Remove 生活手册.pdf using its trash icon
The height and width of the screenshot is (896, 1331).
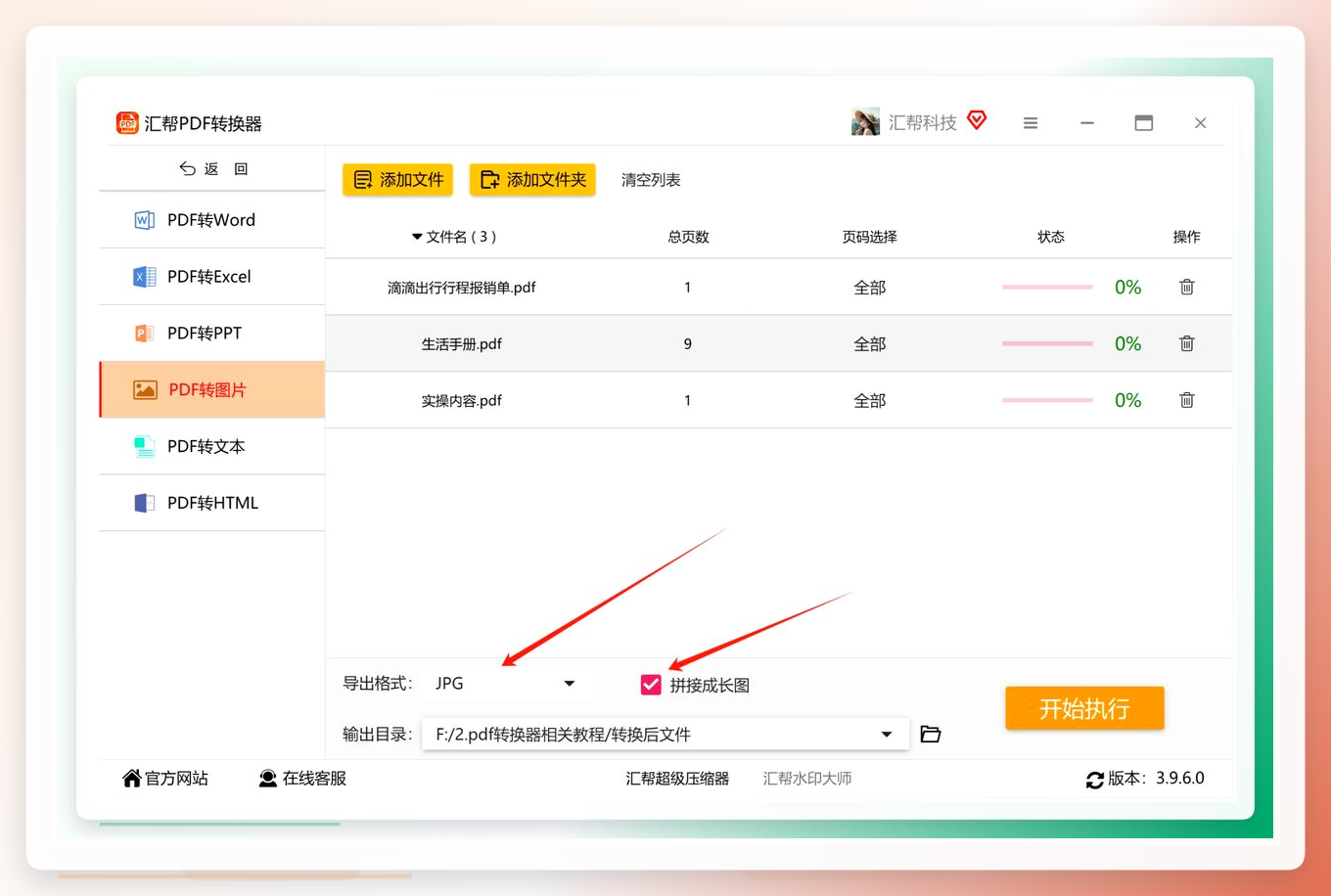click(x=1186, y=343)
